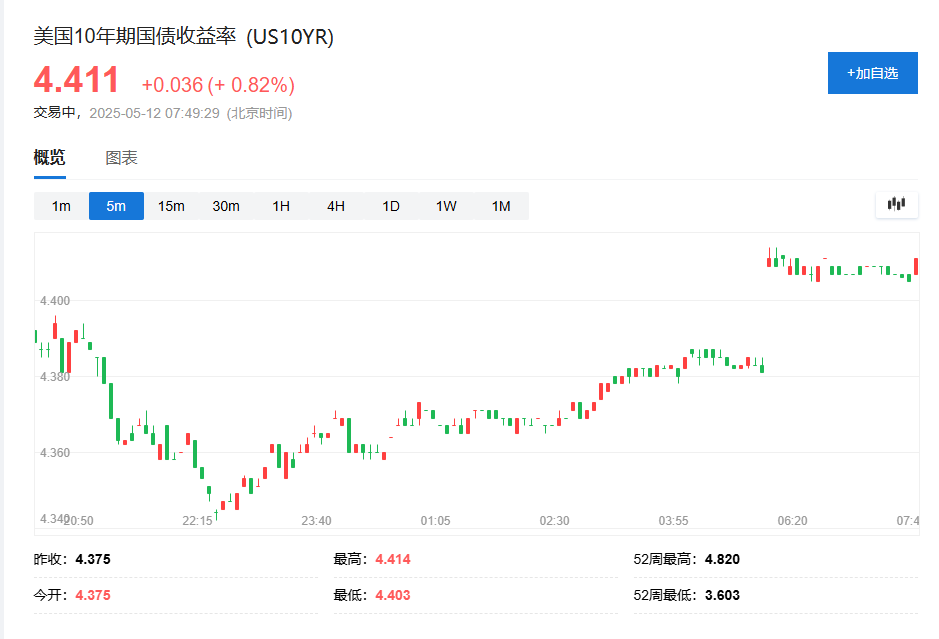Image resolution: width=939 pixels, height=639 pixels.
Task: Click the 昨收 value 4.375
Action: 93,559
